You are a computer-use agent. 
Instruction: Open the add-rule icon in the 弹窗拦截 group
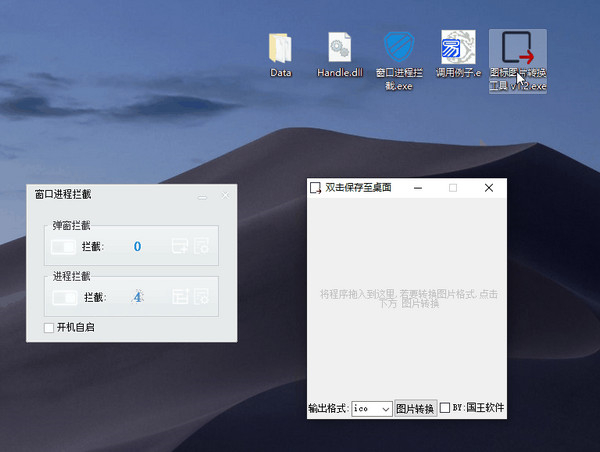179,246
